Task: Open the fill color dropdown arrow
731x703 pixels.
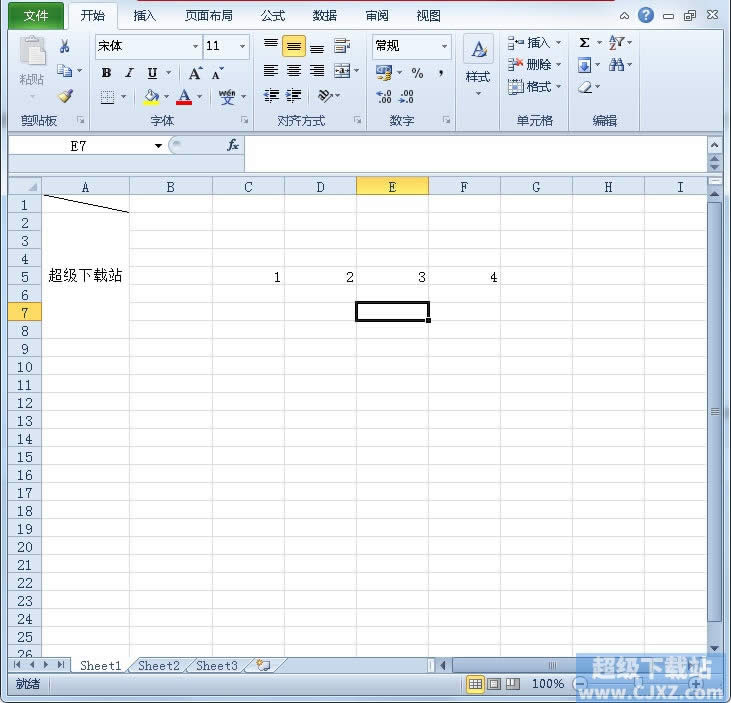Action: point(166,97)
